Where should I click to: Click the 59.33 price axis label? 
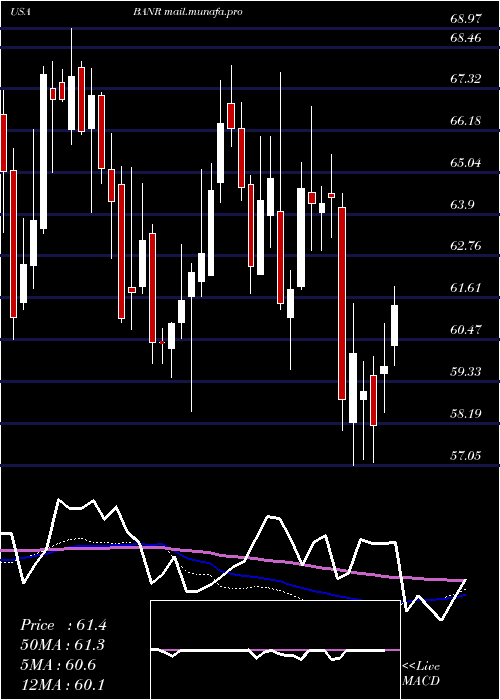click(x=466, y=372)
